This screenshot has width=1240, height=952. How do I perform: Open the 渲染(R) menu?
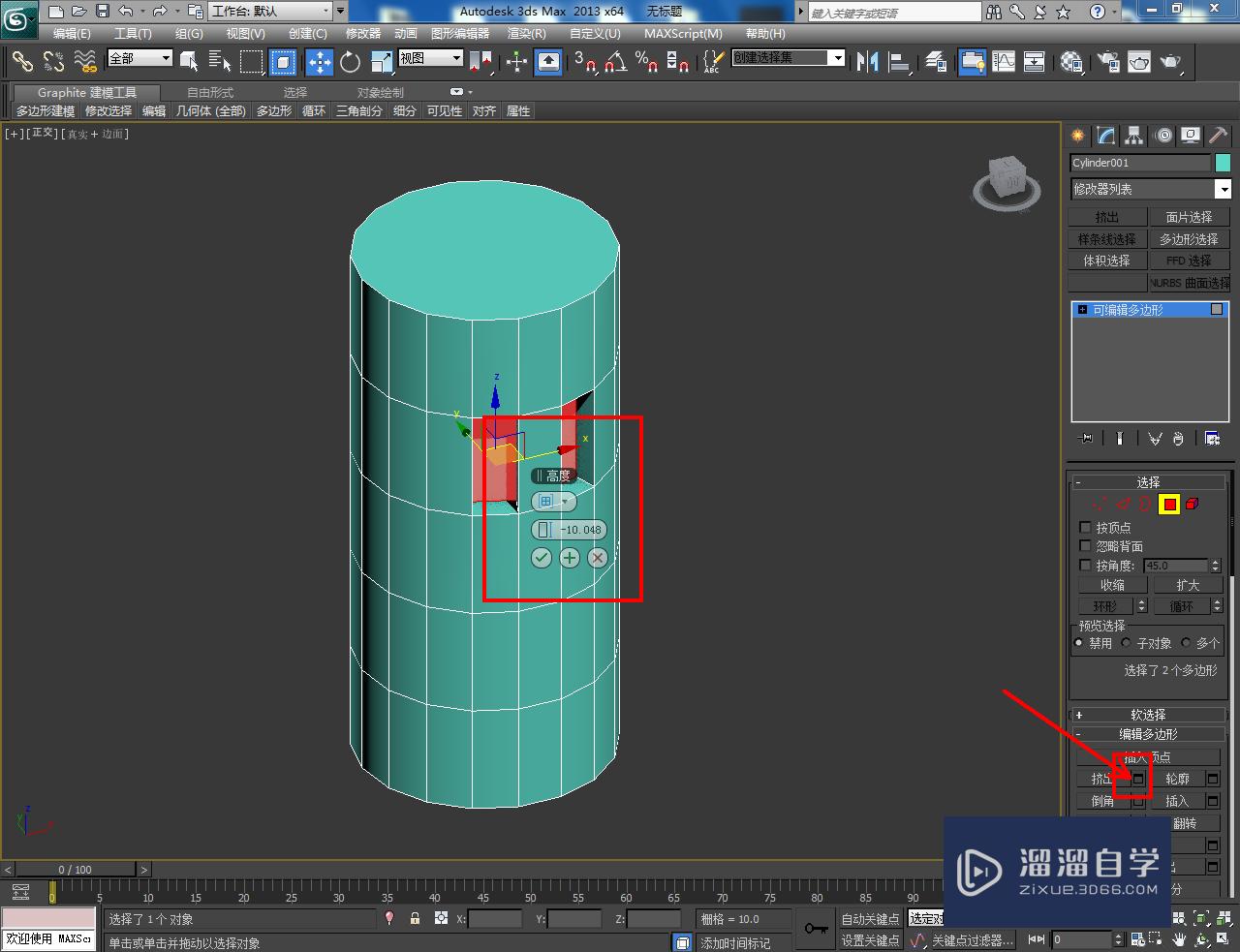(527, 34)
